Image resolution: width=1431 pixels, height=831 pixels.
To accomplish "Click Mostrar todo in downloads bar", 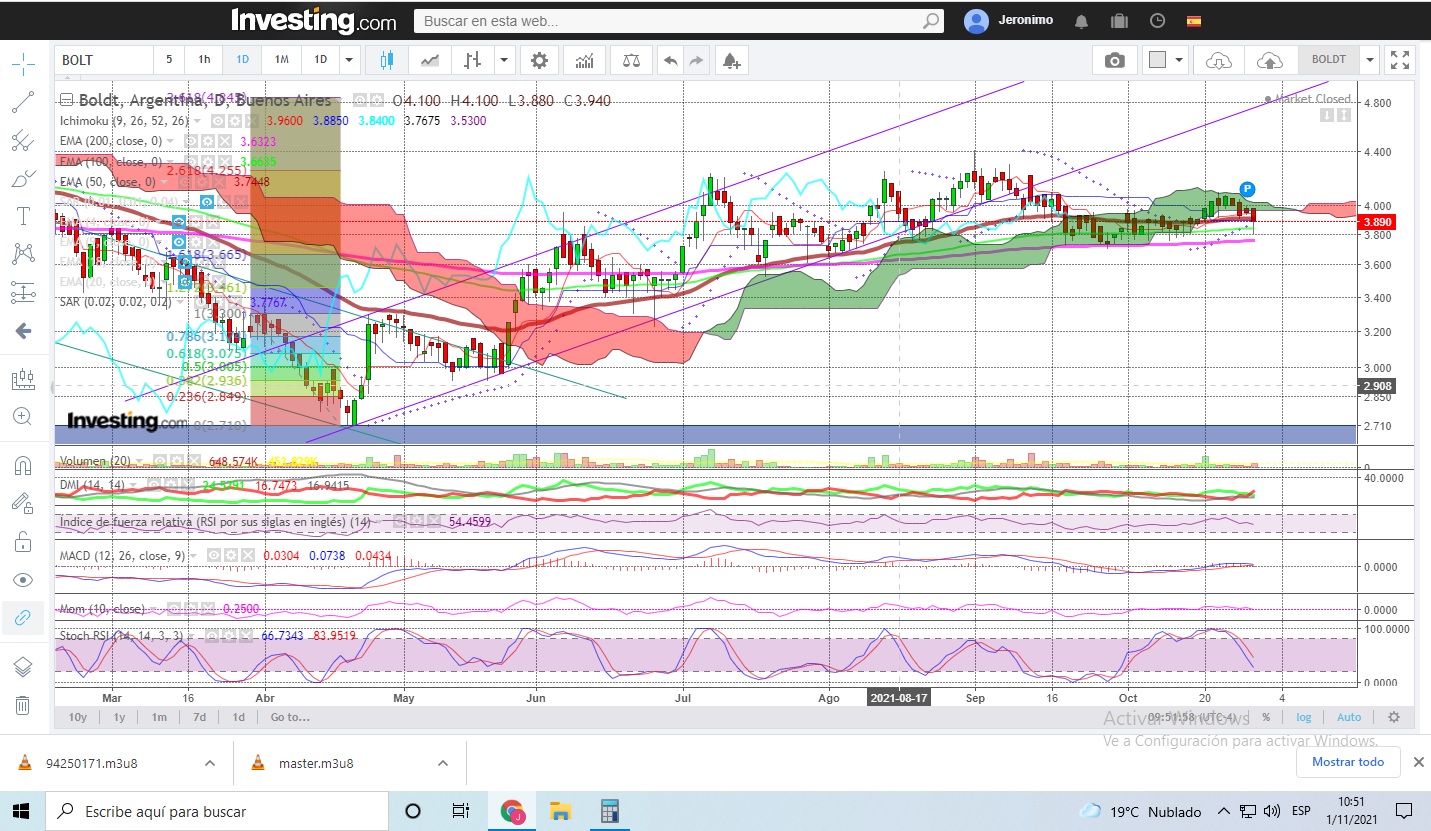I will [x=1348, y=762].
